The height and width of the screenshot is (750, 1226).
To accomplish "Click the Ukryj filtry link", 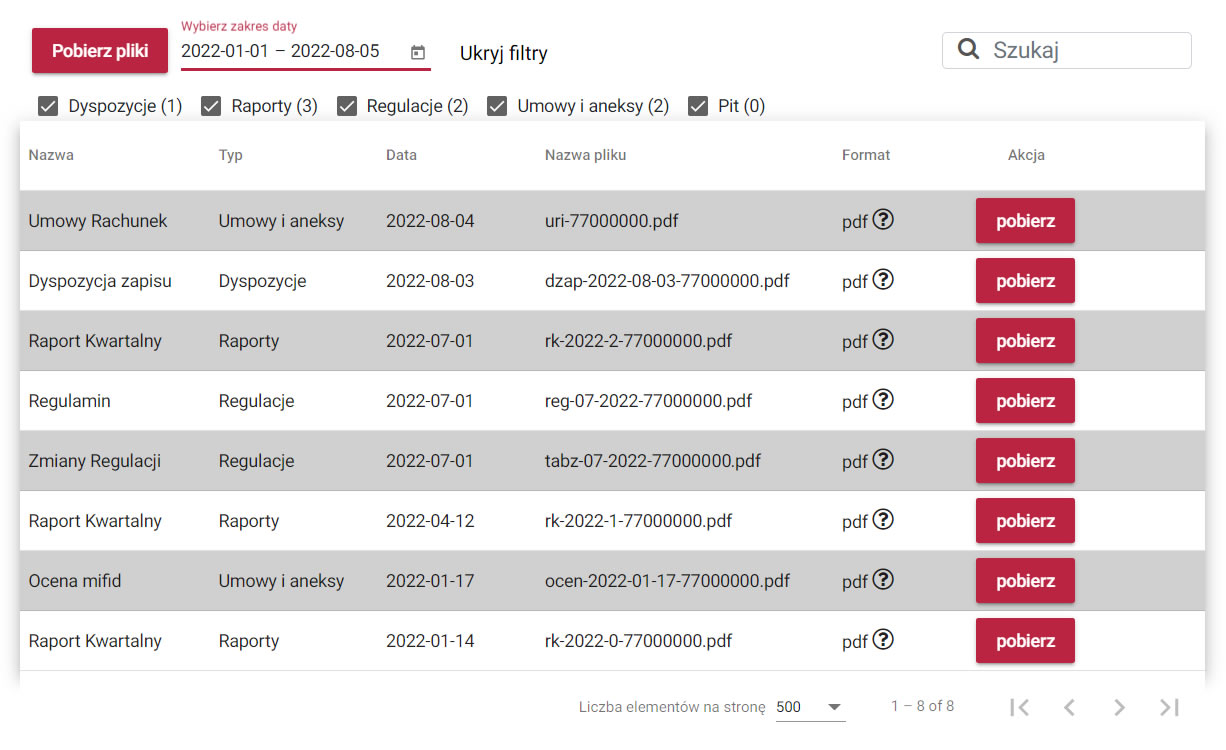I will coord(503,53).
